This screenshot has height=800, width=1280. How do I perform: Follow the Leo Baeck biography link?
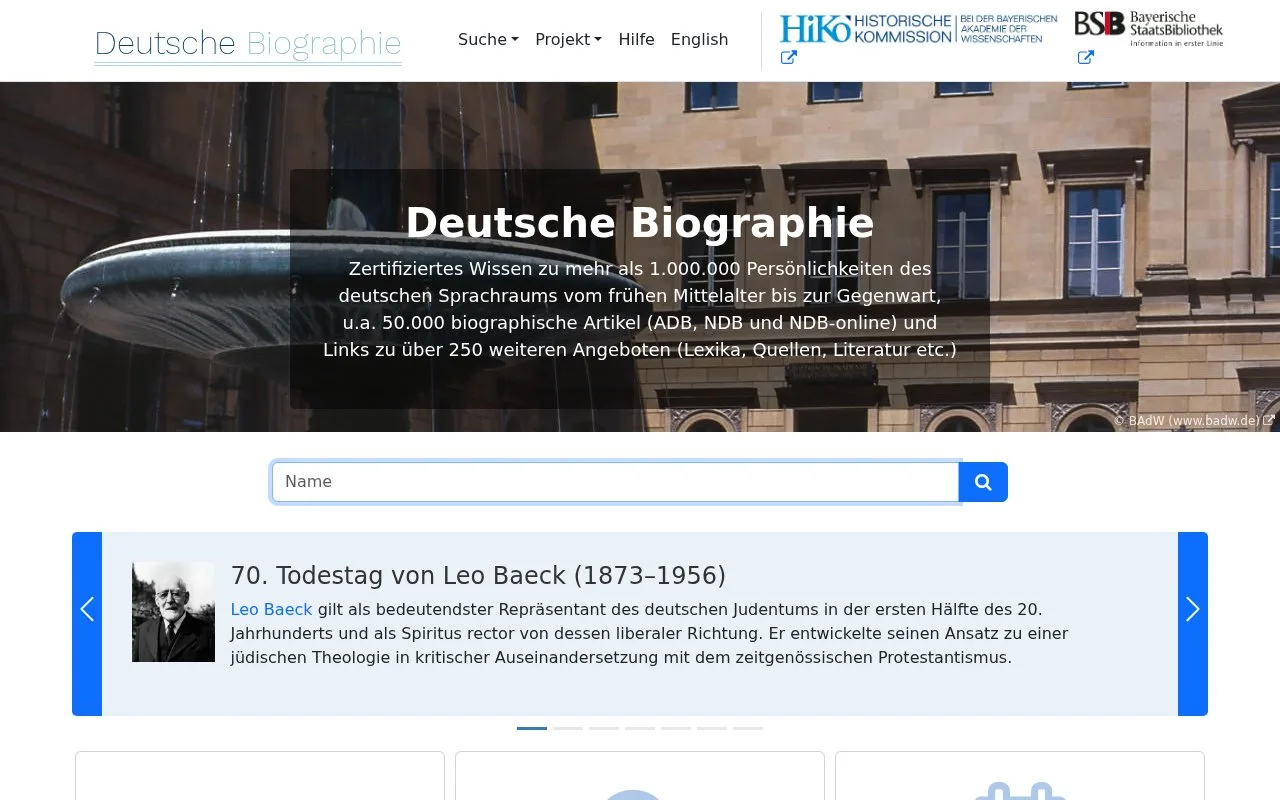(271, 609)
